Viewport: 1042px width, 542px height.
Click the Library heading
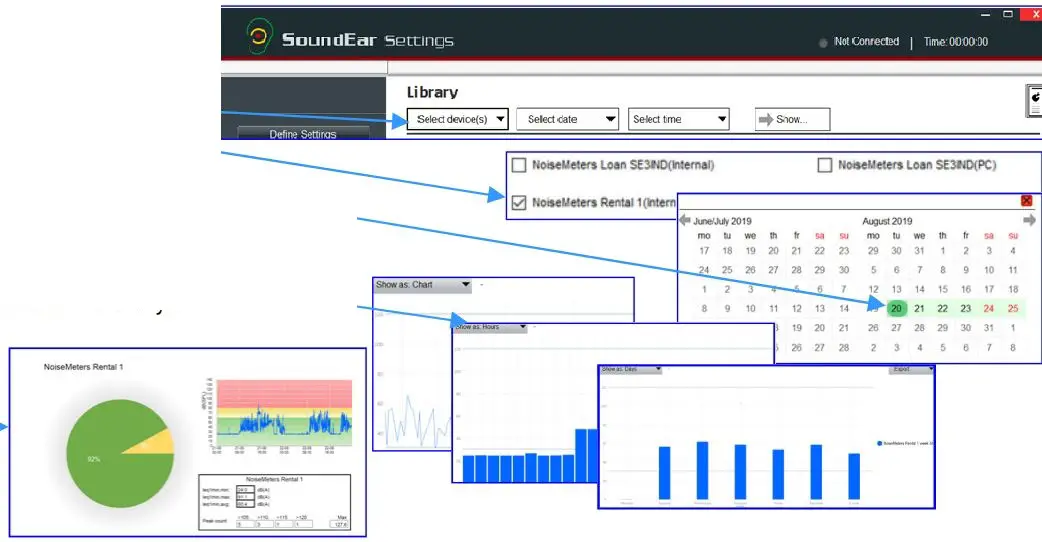433,92
